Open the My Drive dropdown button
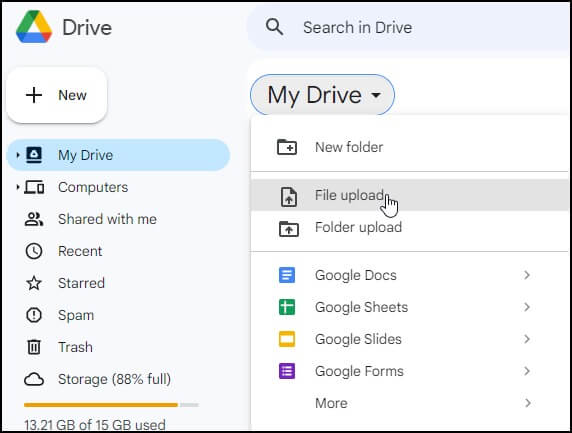 click(x=322, y=95)
